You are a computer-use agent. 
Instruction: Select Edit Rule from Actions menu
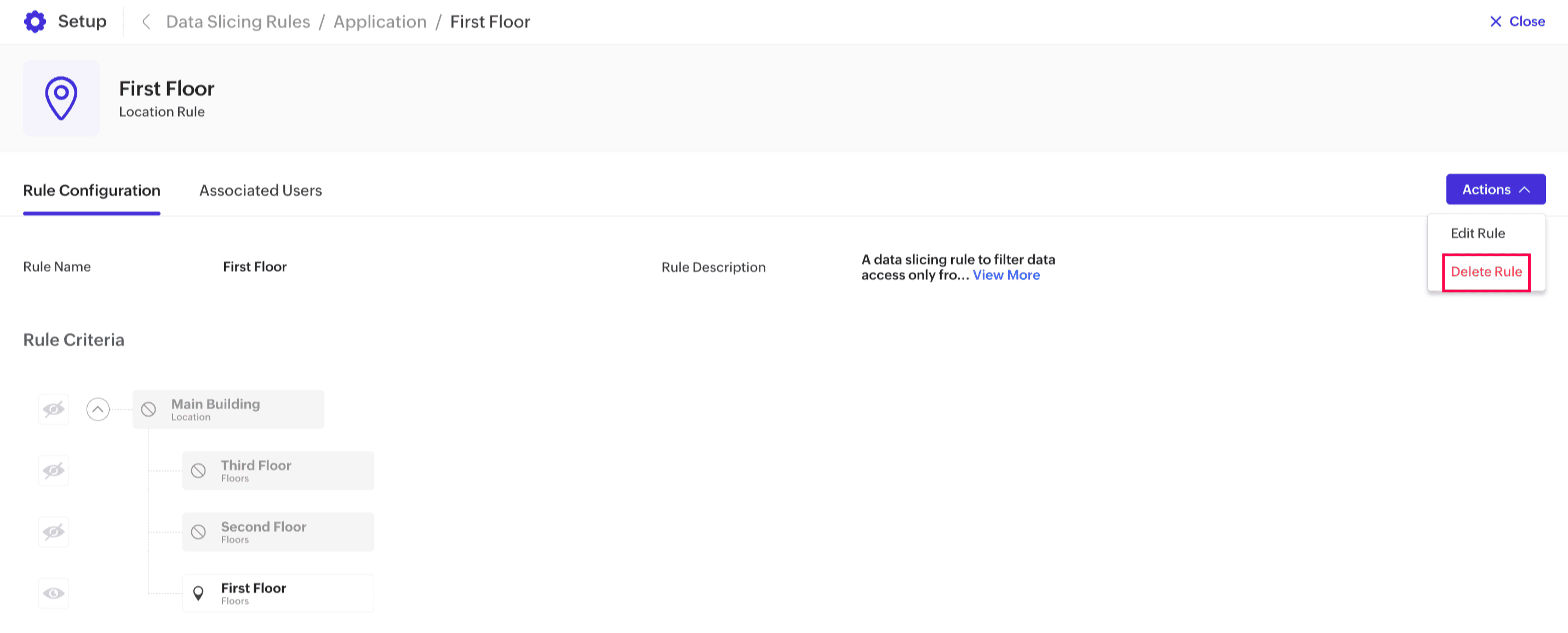[1477, 233]
